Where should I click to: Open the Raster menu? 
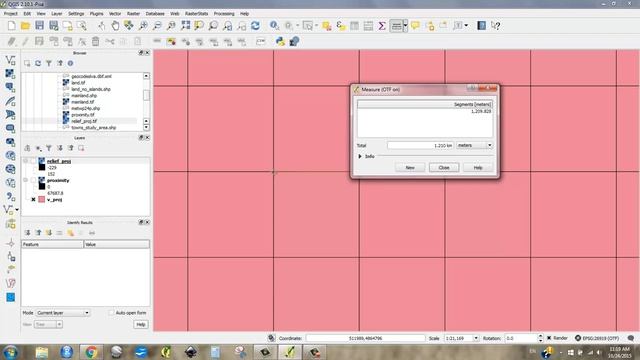133,13
